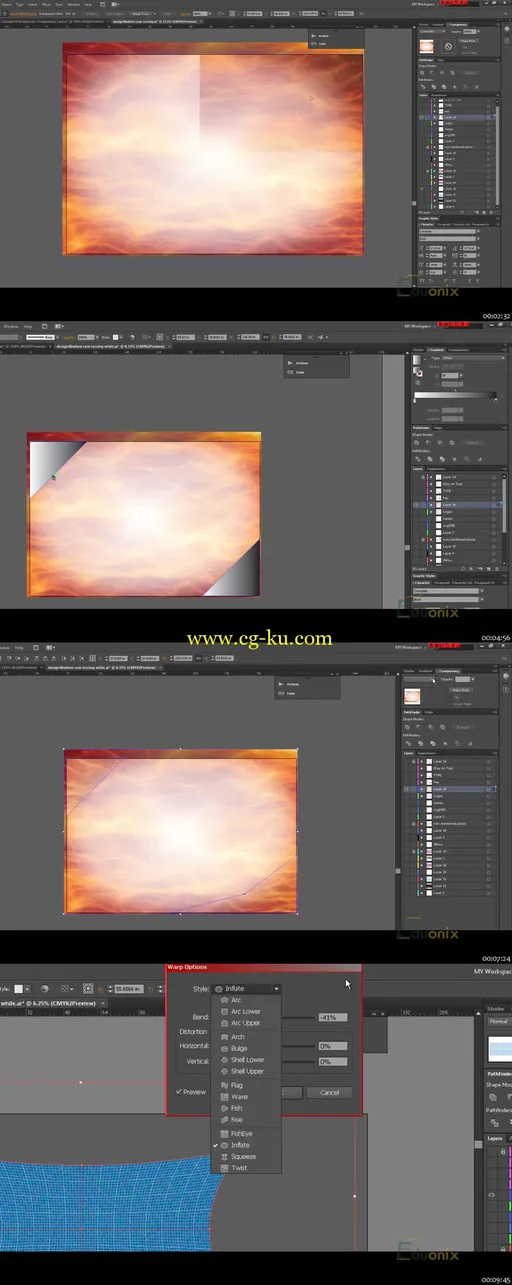Cancel the Warp Options dialog
This screenshot has width=512, height=1285.
coord(330,1093)
